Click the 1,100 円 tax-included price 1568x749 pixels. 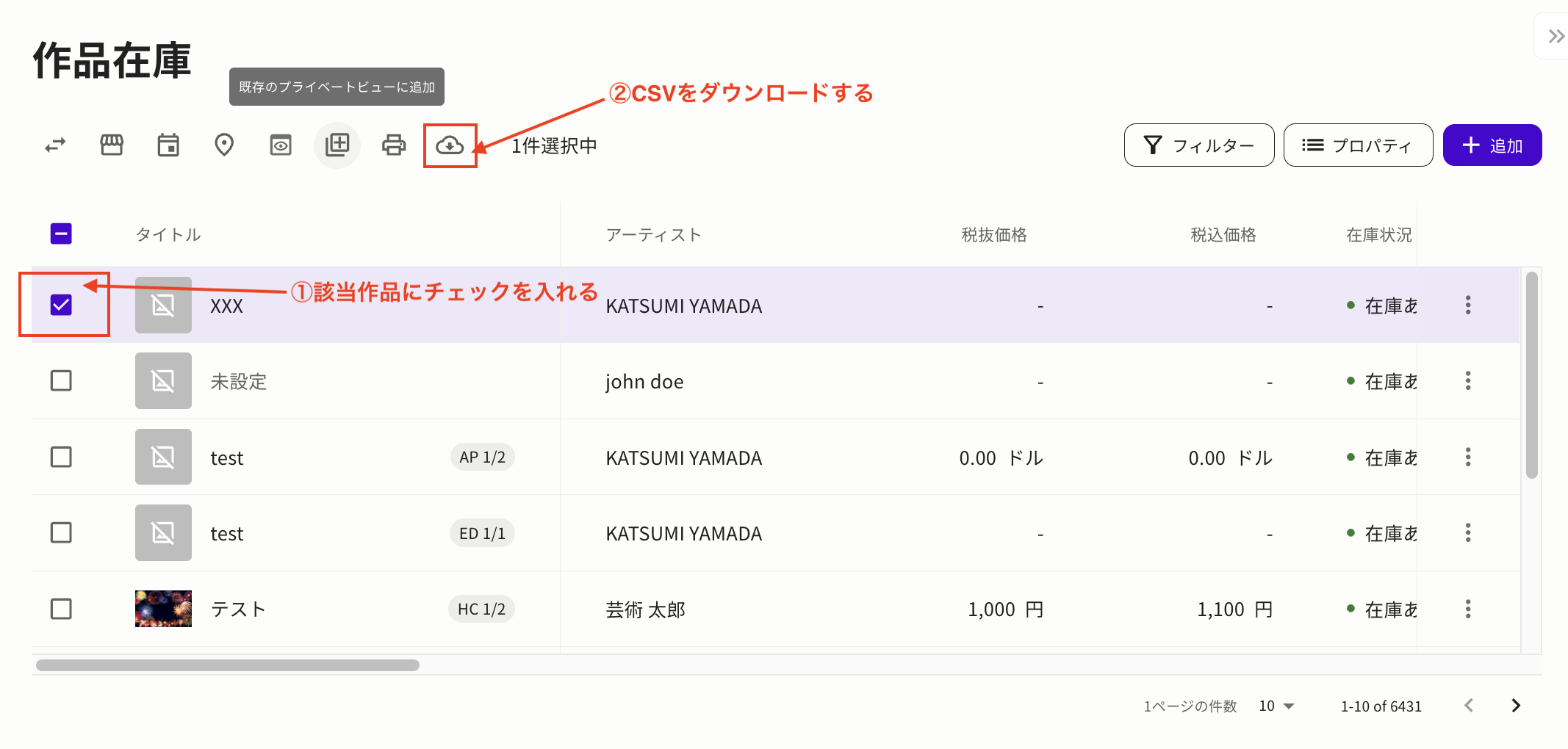pyautogui.click(x=1234, y=609)
